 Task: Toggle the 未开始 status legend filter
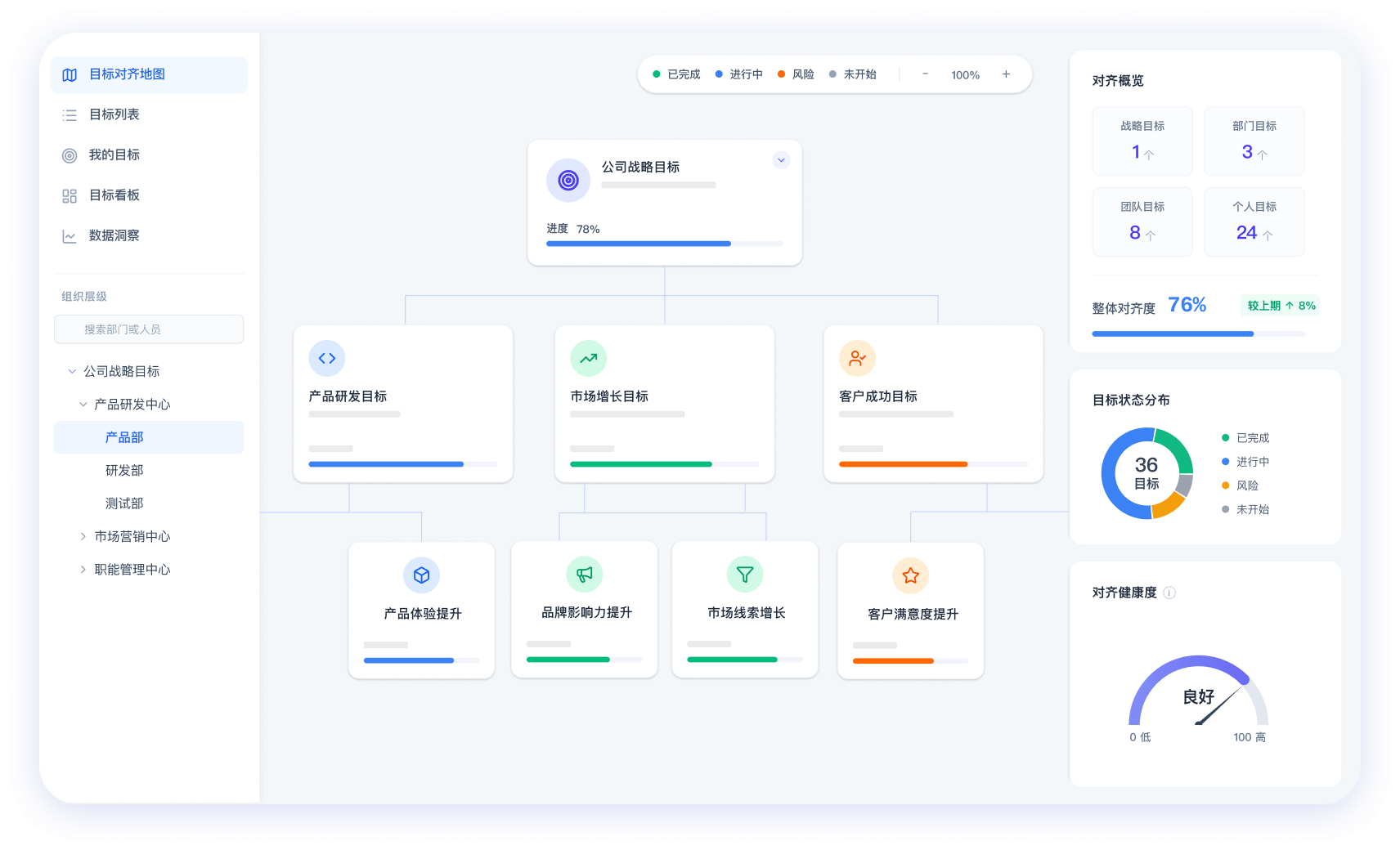click(x=853, y=74)
